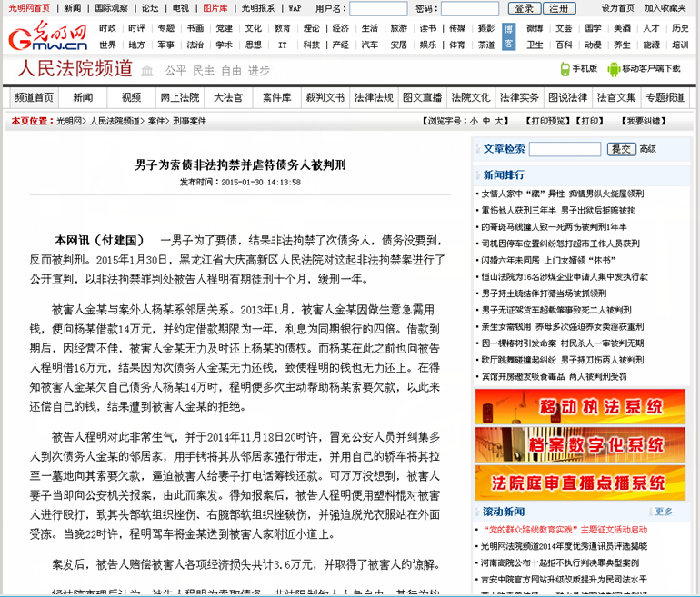Open the 法律法规 channel tab
Image resolution: width=700 pixels, height=597 pixels.
pos(374,97)
